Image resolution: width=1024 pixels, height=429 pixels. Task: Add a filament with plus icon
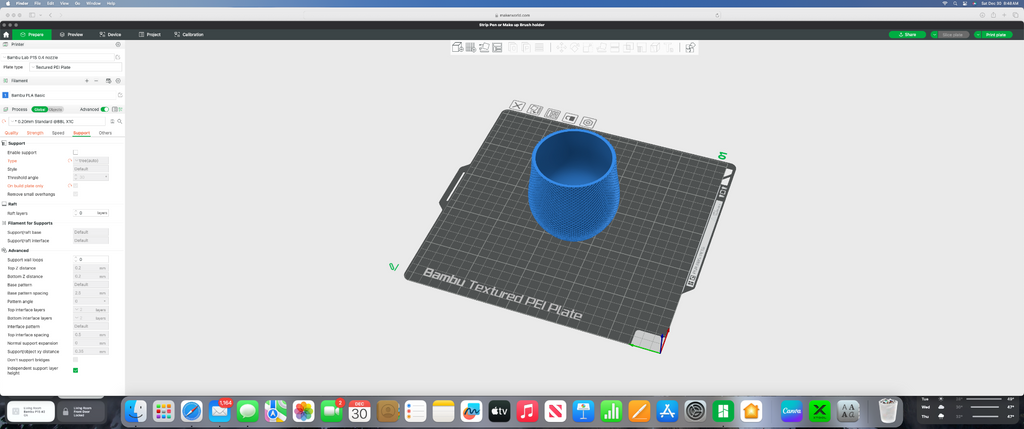point(87,81)
